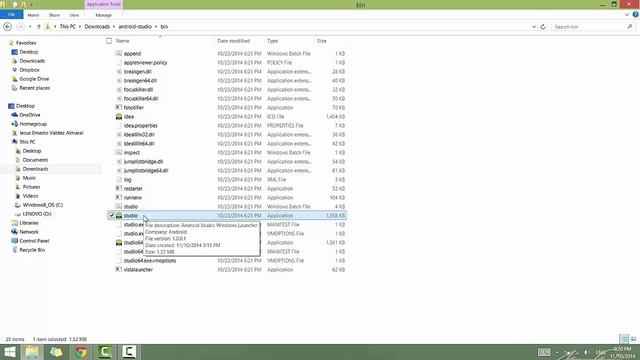Expand the Downloads breadcrumb arrow

coord(114,27)
